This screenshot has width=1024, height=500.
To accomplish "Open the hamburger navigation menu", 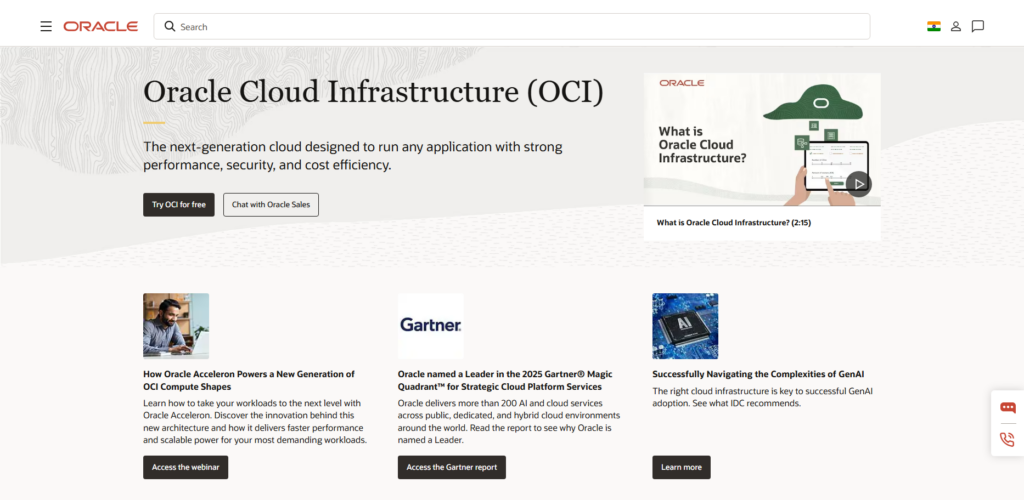I will [46, 27].
